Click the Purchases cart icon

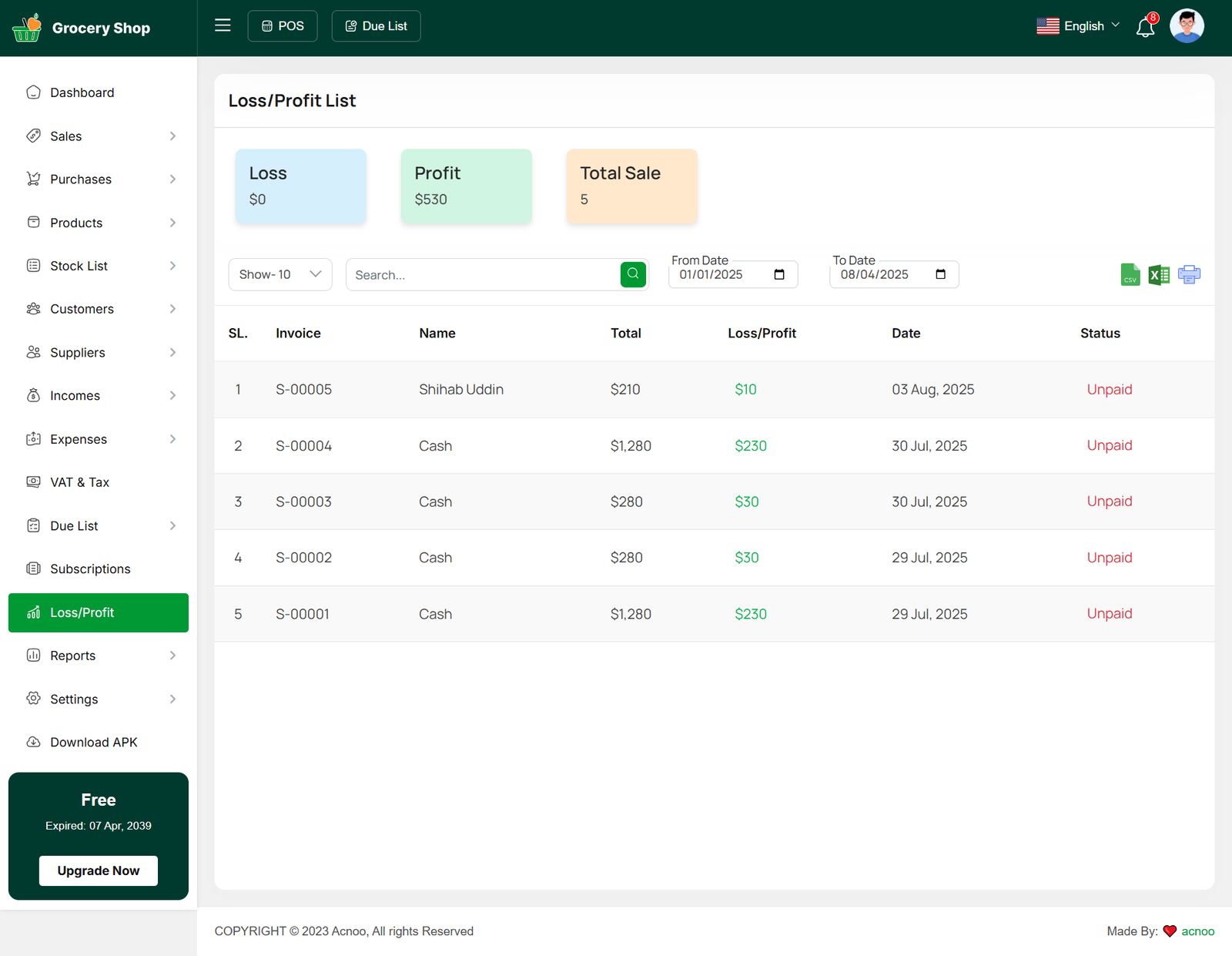(x=33, y=179)
